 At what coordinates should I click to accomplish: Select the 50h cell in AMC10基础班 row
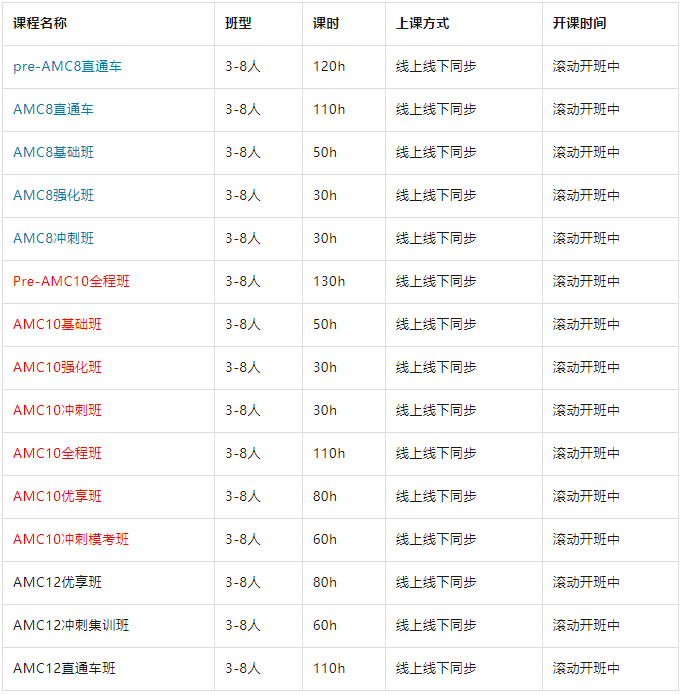pos(344,324)
